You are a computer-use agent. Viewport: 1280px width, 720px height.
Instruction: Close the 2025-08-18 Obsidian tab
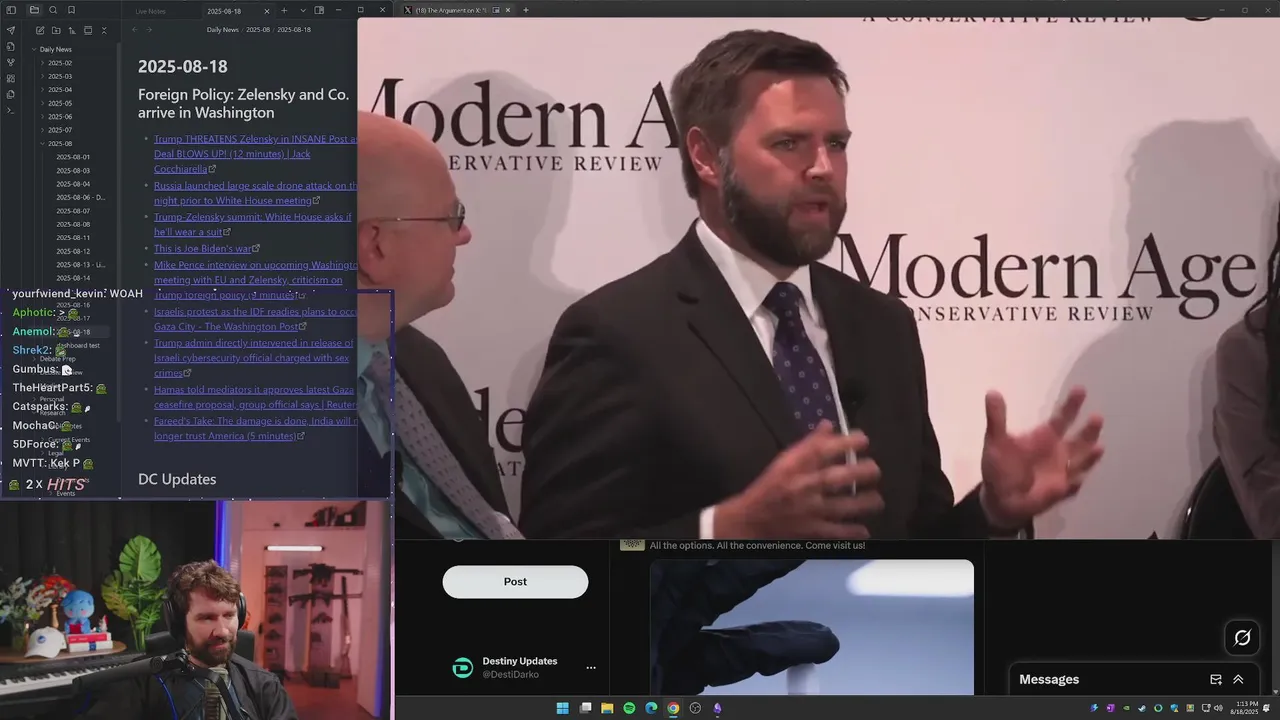pyautogui.click(x=267, y=11)
